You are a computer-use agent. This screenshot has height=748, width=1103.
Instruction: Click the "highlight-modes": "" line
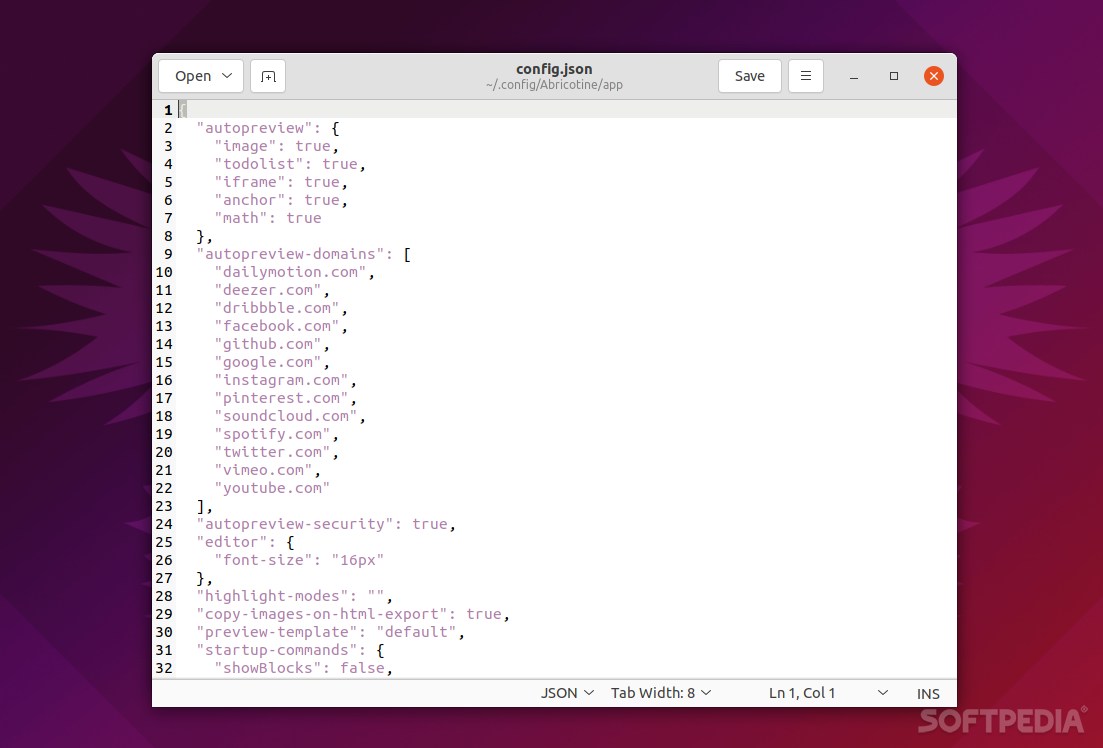295,596
